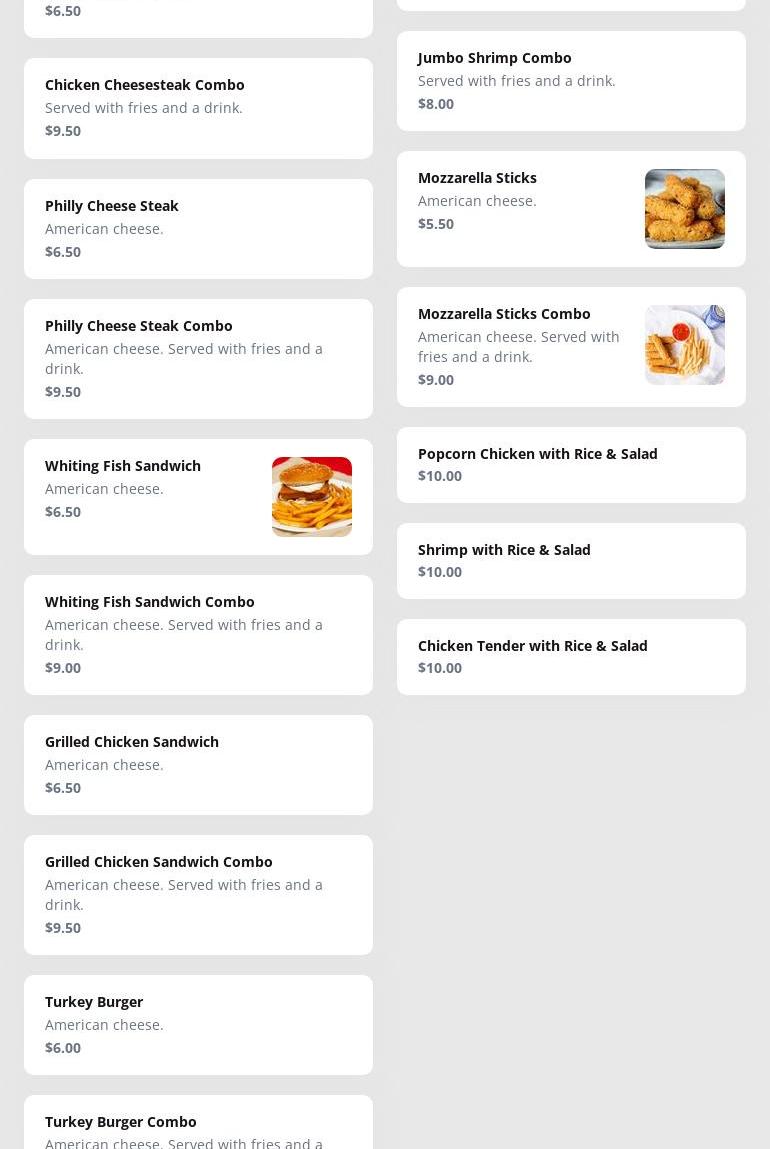
Task: Select the Turkey Burger menu item
Action: click(x=94, y=1002)
